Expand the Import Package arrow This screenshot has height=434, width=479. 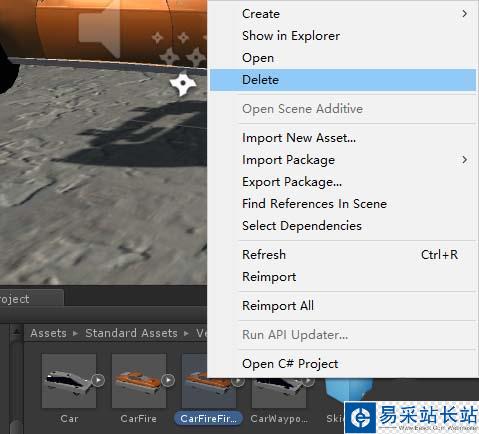coord(465,160)
